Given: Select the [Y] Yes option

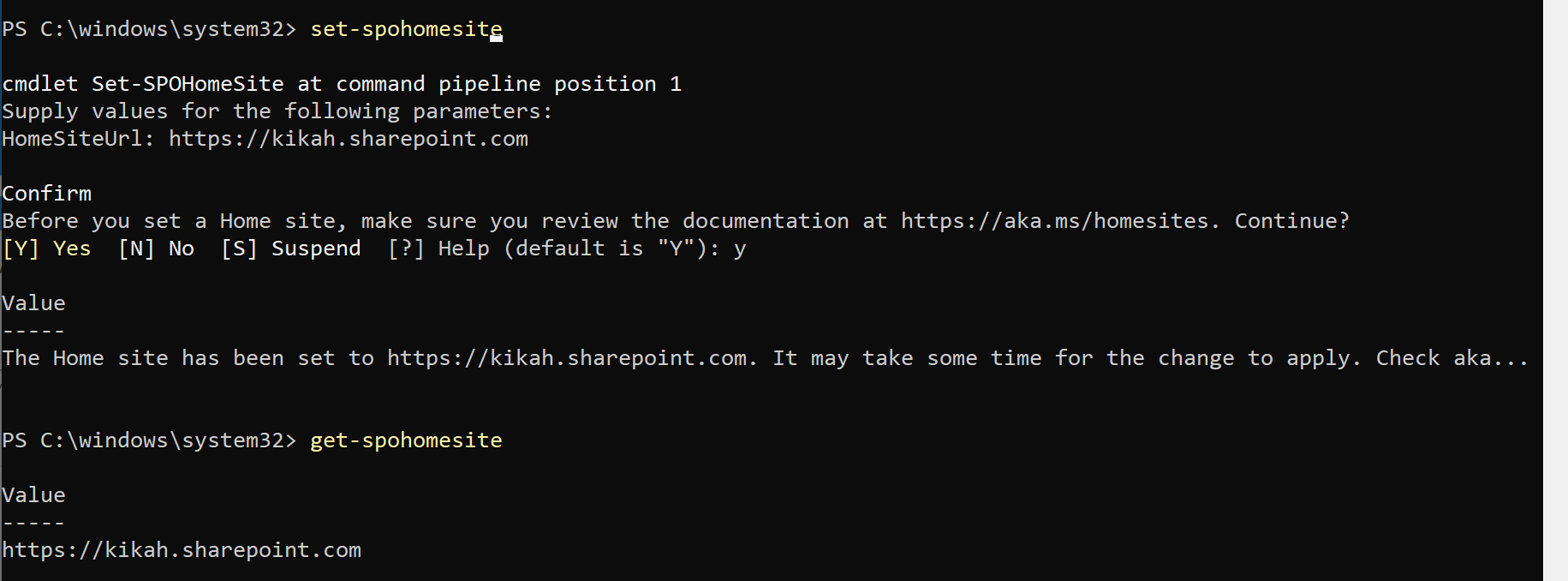Looking at the screenshot, I should 46,249.
